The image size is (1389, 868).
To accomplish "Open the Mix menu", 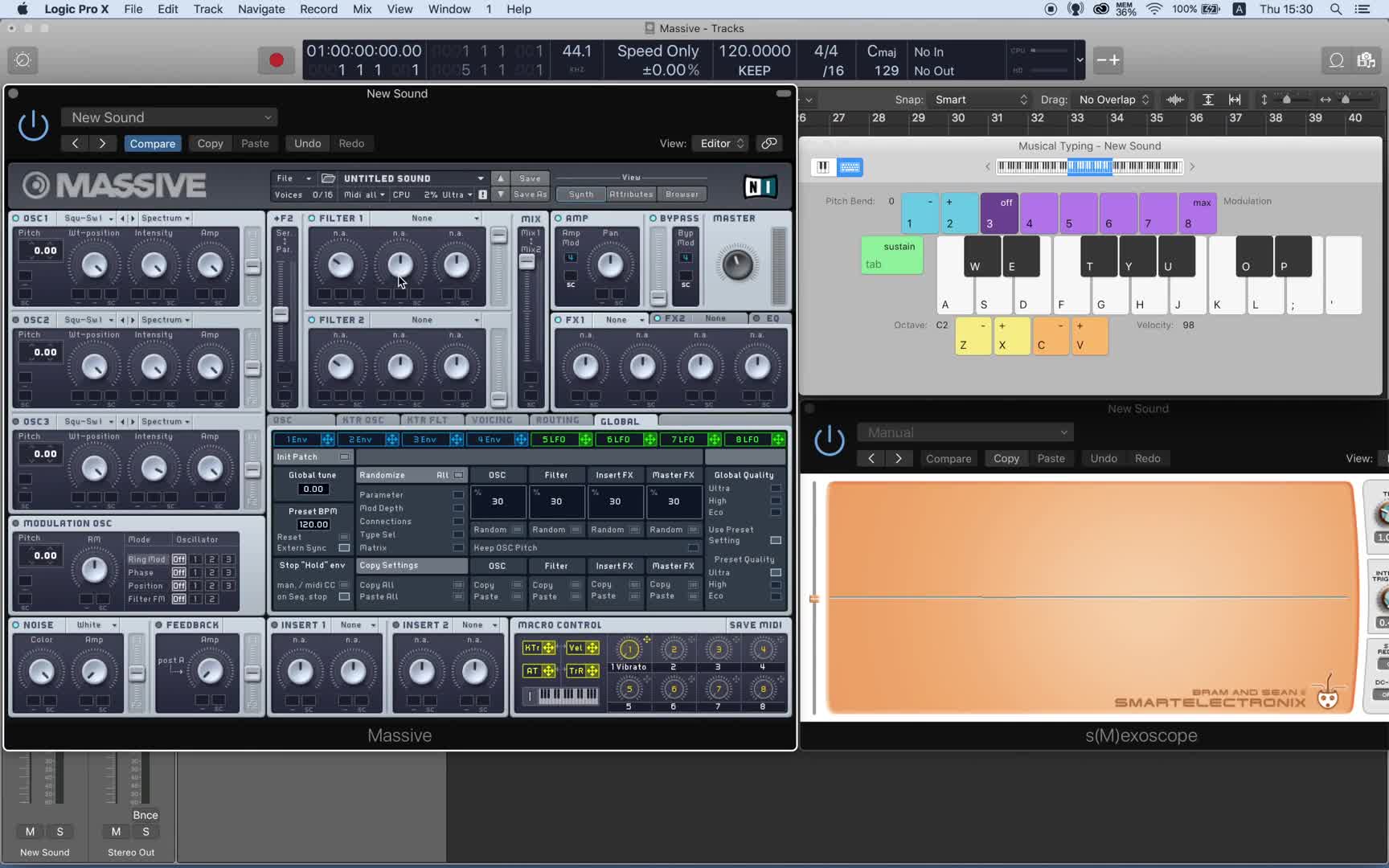I will (362, 9).
